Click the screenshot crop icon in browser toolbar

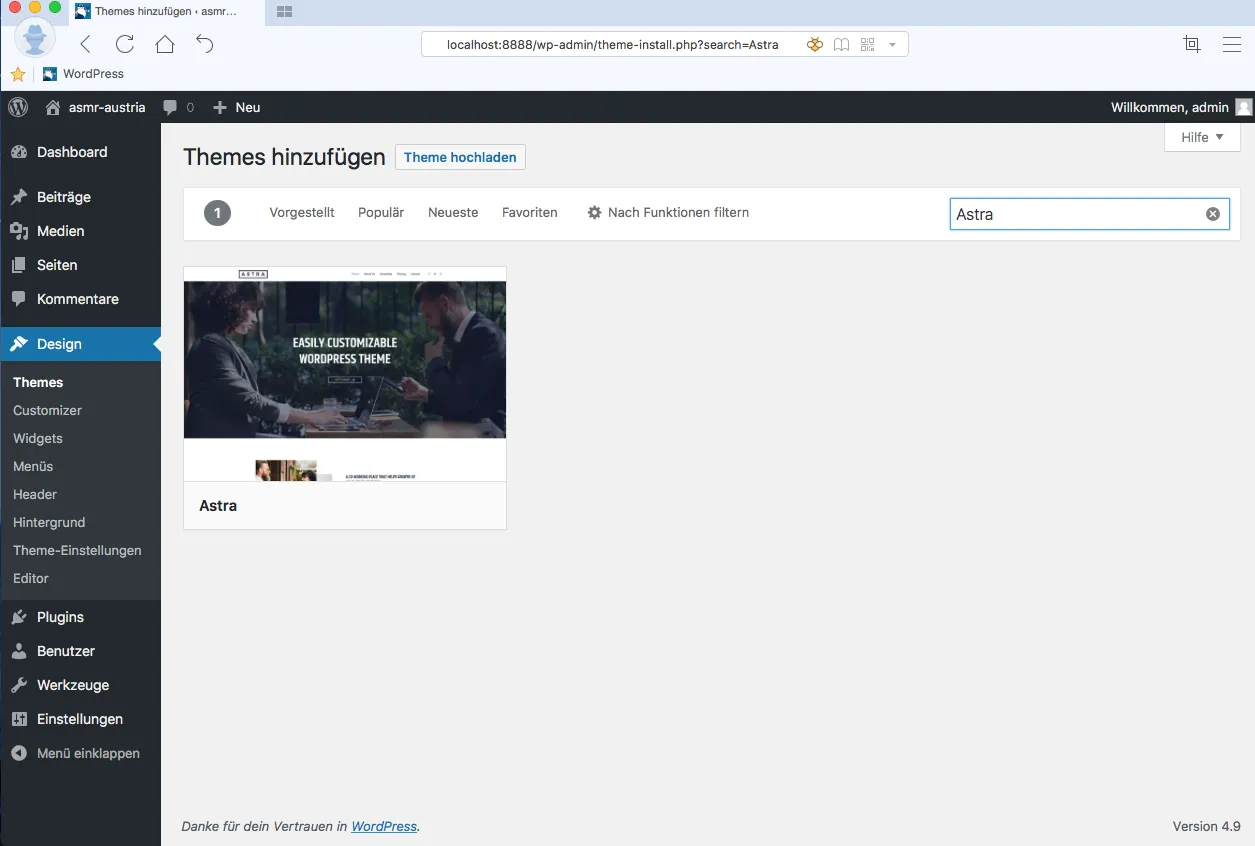(x=1191, y=44)
